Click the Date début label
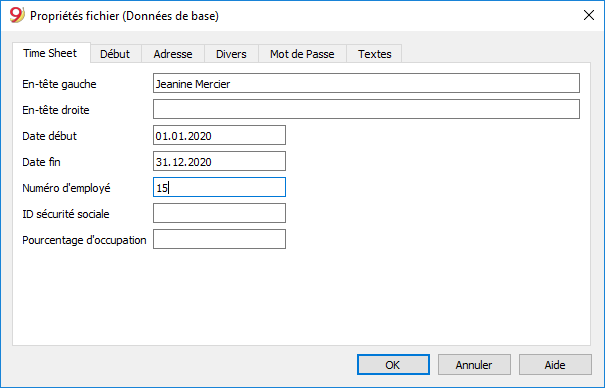Screen dimensions: 605x389 coord(49,136)
